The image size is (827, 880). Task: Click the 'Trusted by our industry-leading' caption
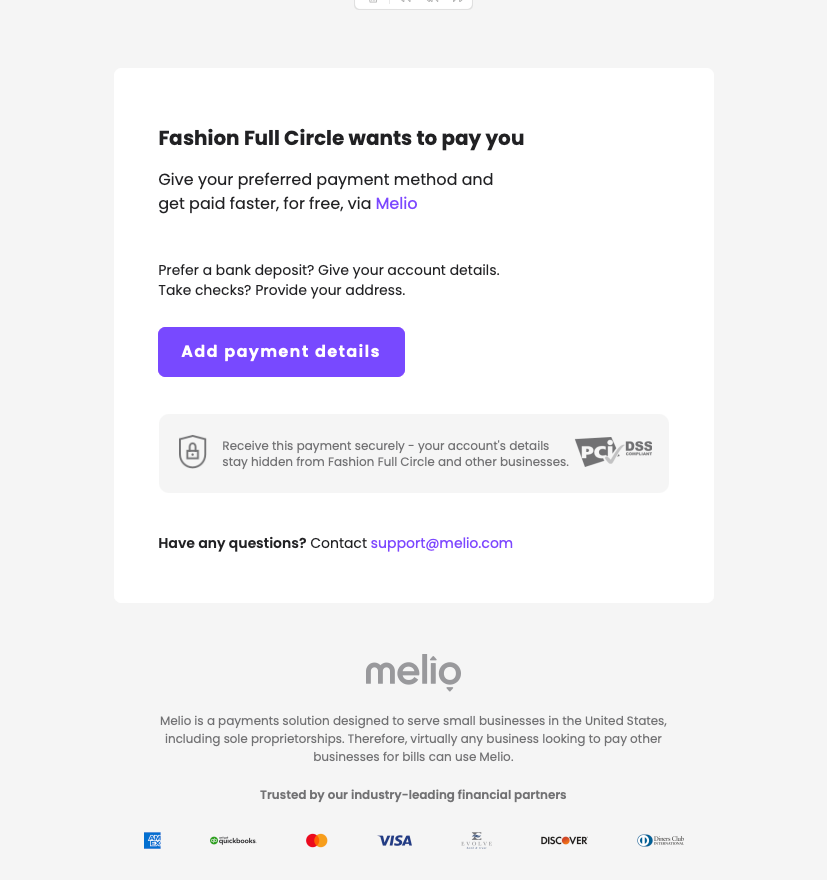(x=413, y=795)
